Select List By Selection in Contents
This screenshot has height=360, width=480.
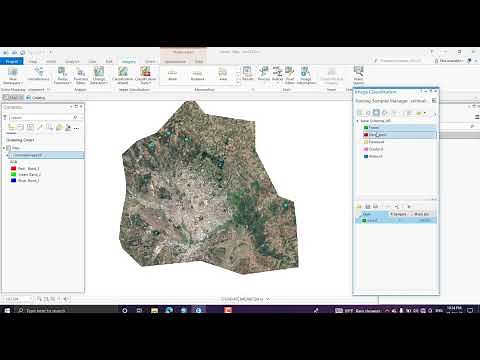(30, 127)
